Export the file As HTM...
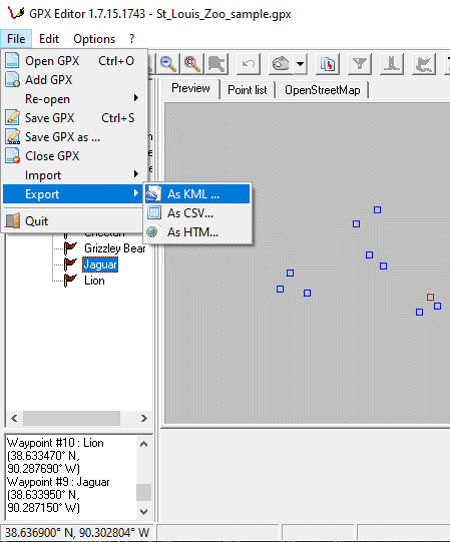 (197, 232)
